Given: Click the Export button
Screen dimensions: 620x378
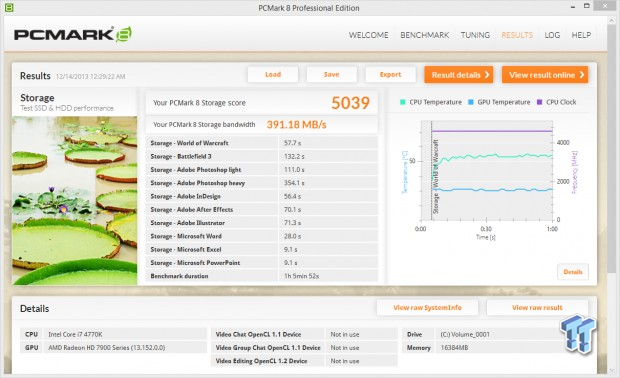Looking at the screenshot, I should [390, 74].
